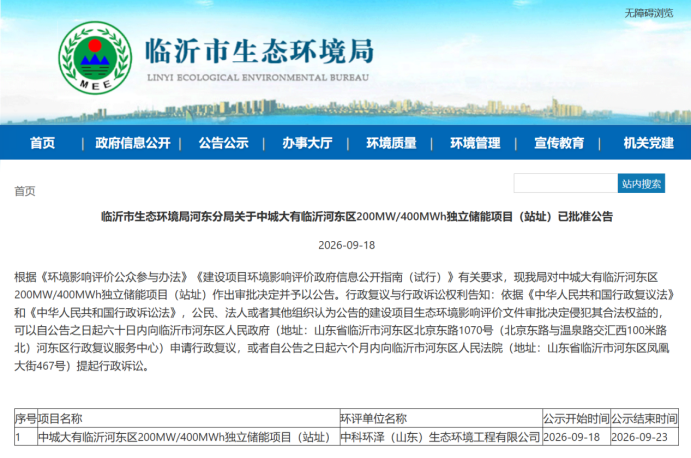This screenshot has height=458, width=691.
Task: Click the 首页 breadcrumb link
Action: (25, 191)
